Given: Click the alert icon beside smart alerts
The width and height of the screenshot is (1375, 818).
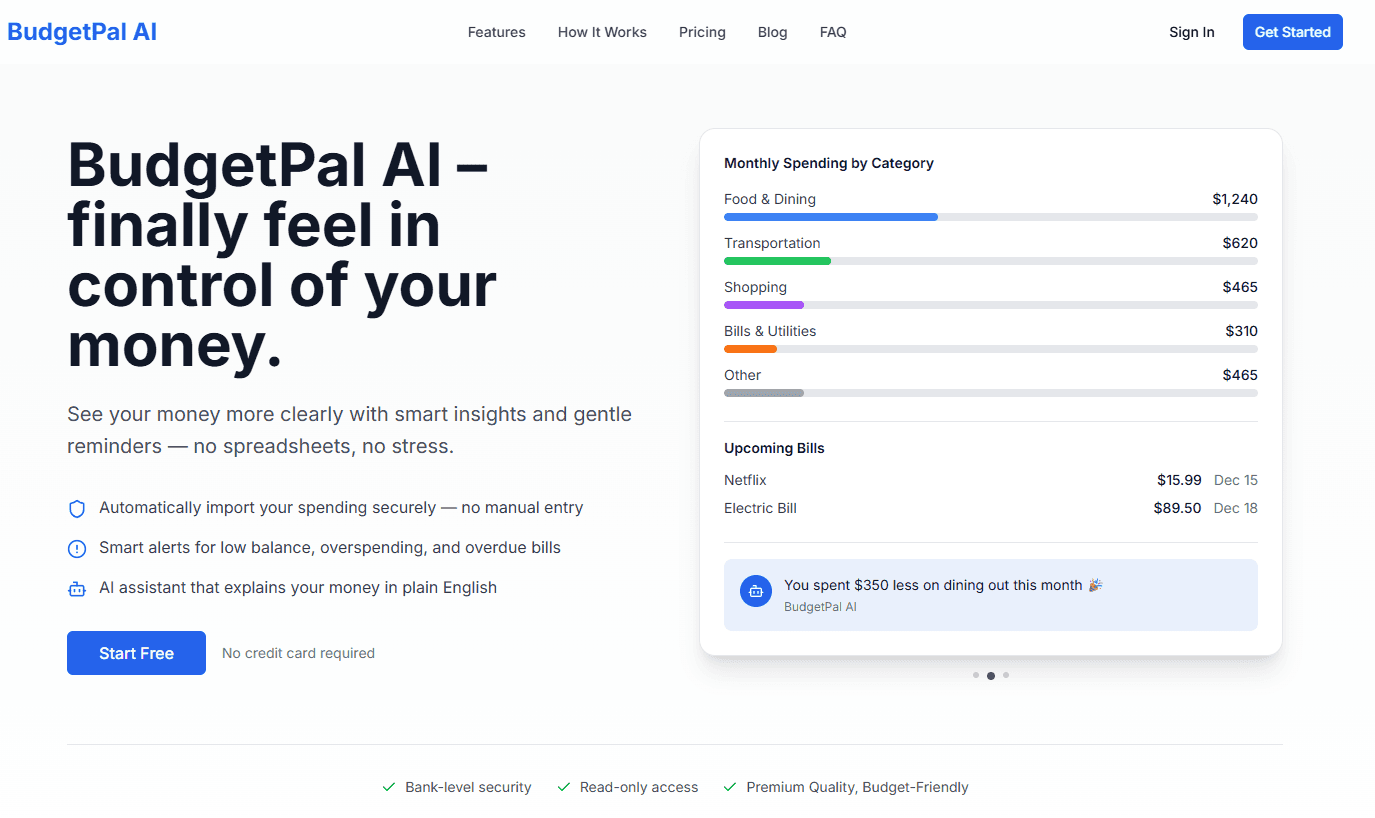Looking at the screenshot, I should coord(77,549).
